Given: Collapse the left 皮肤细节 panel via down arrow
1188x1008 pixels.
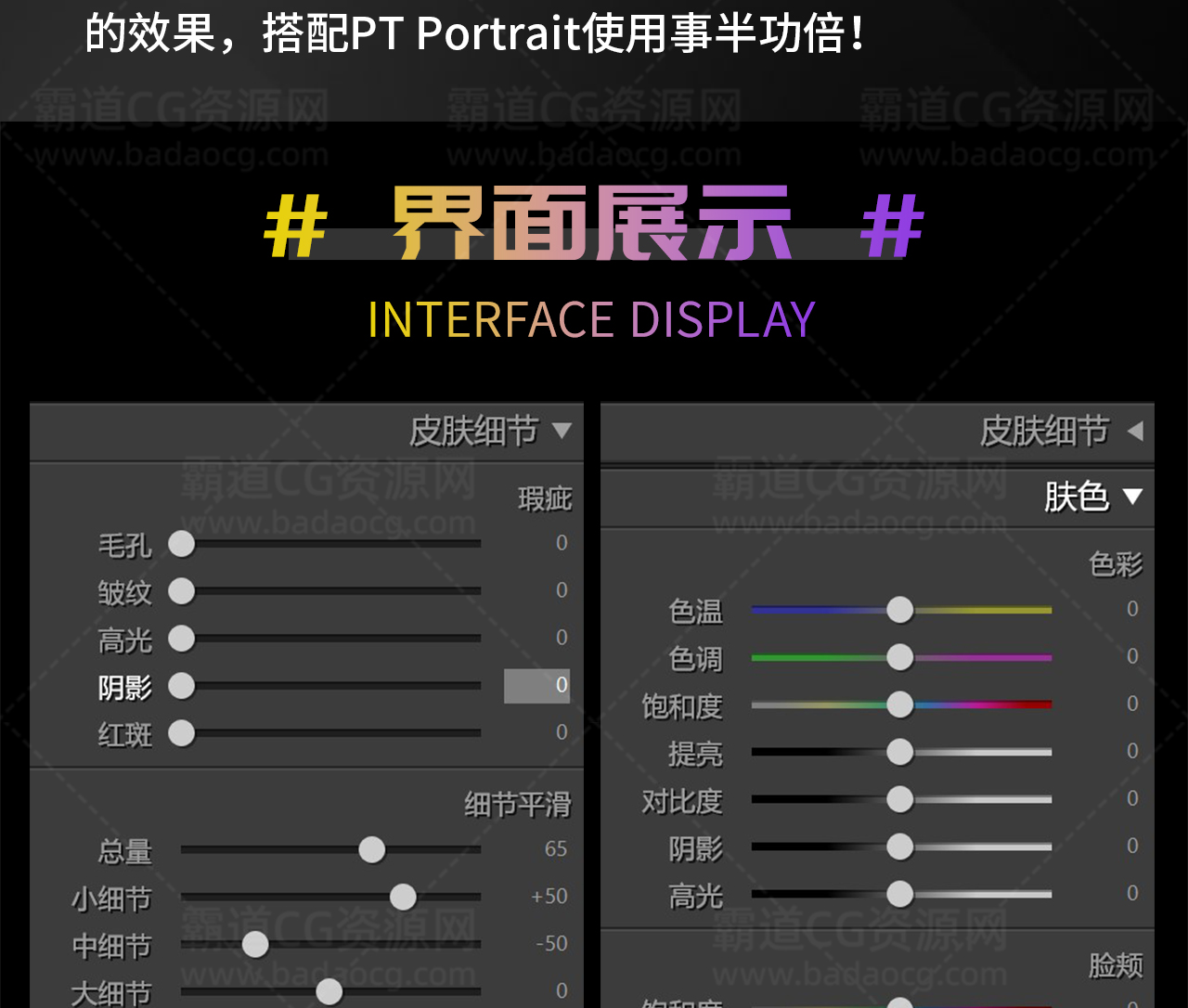Looking at the screenshot, I should point(562,431).
